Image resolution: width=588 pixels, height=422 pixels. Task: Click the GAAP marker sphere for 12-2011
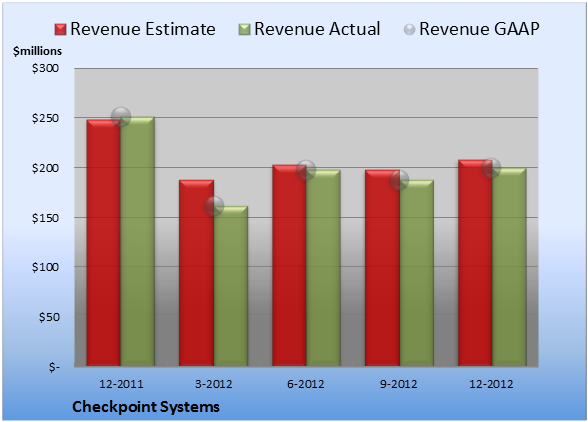pyautogui.click(x=121, y=117)
